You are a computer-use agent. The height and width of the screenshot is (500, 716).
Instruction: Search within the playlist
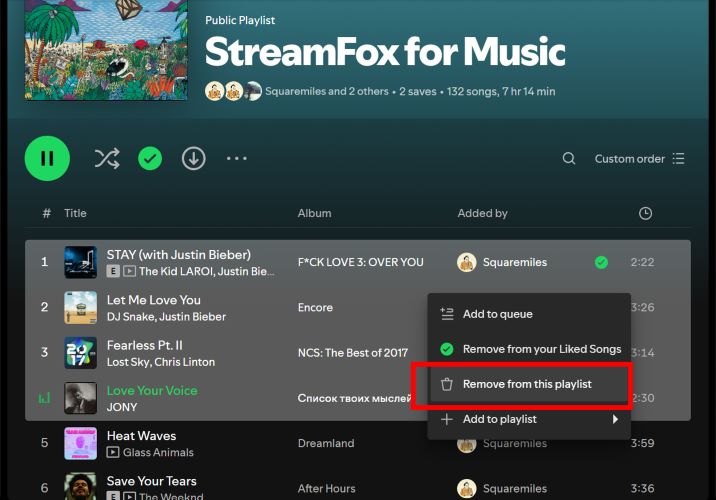coord(569,158)
